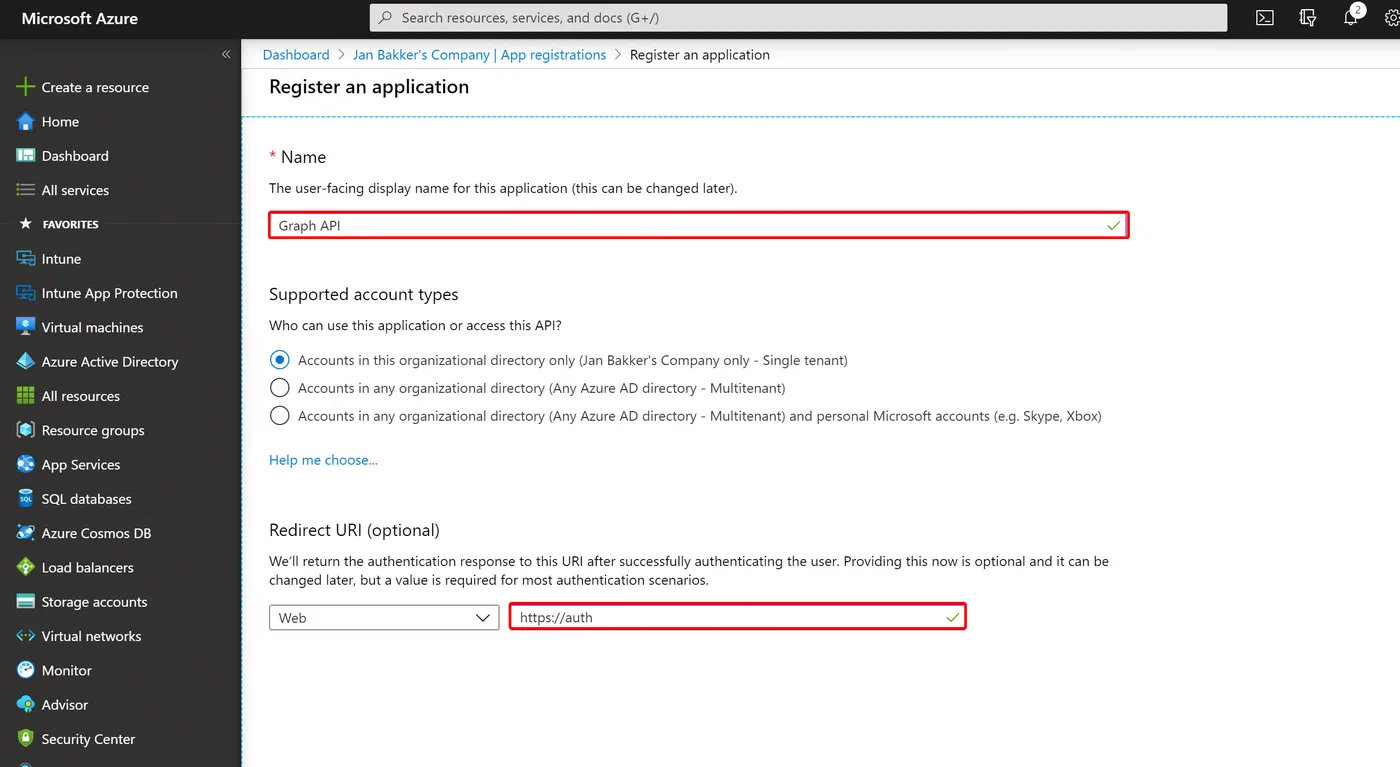1400x767 pixels.
Task: Click the All resources grid icon
Action: (x=25, y=396)
